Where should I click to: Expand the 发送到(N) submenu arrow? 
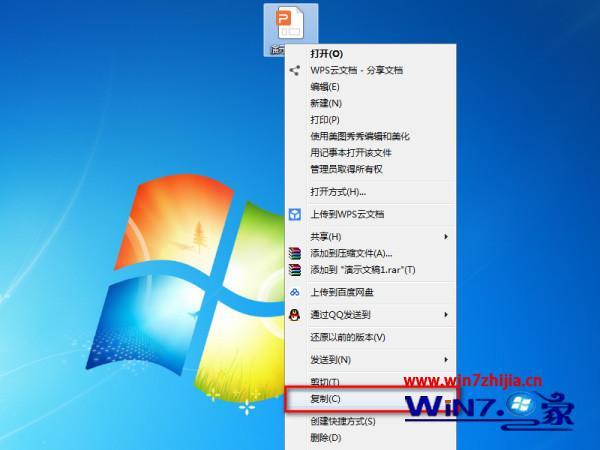(x=446, y=360)
